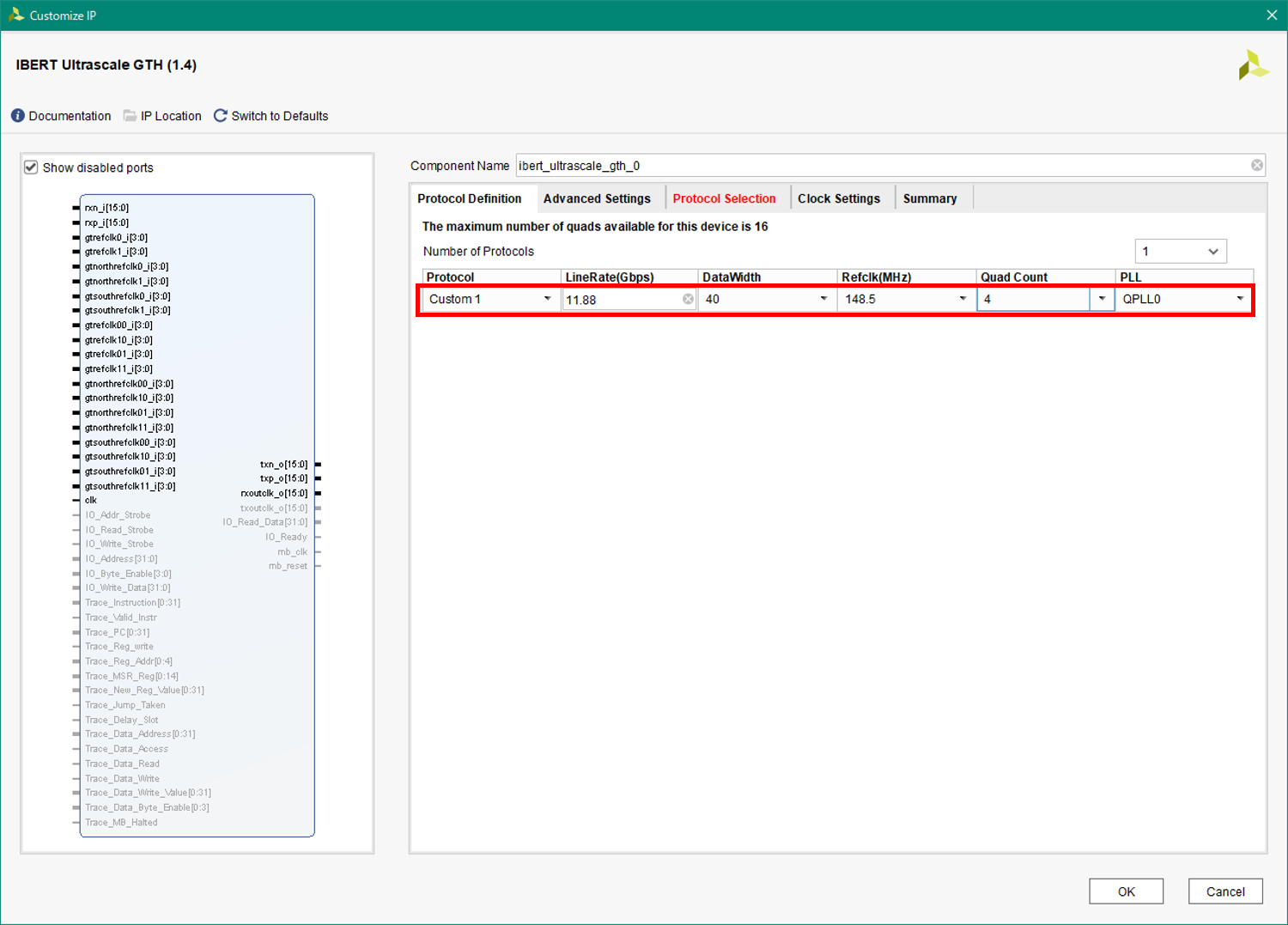Clear the Component Name field
1288x925 pixels.
1257,165
